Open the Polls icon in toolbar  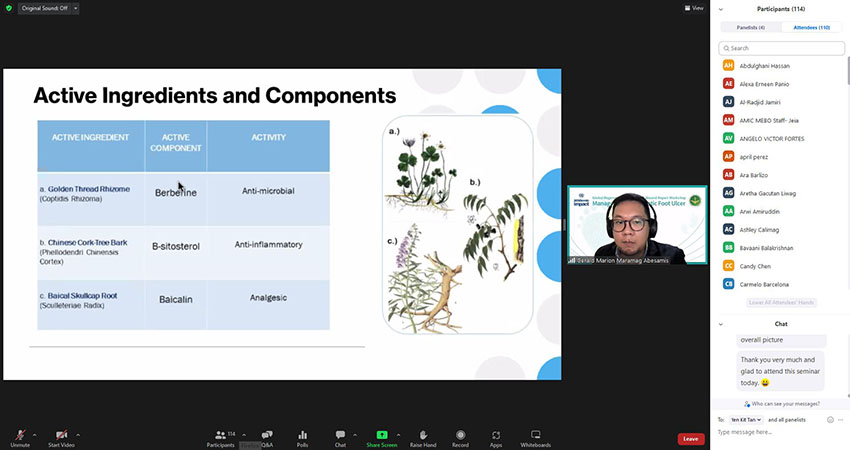coord(302,435)
